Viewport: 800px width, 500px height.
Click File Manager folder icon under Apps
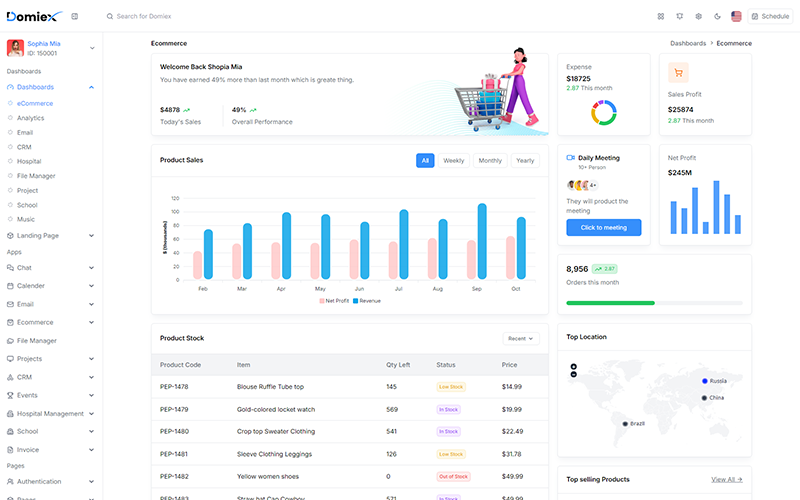(10, 341)
